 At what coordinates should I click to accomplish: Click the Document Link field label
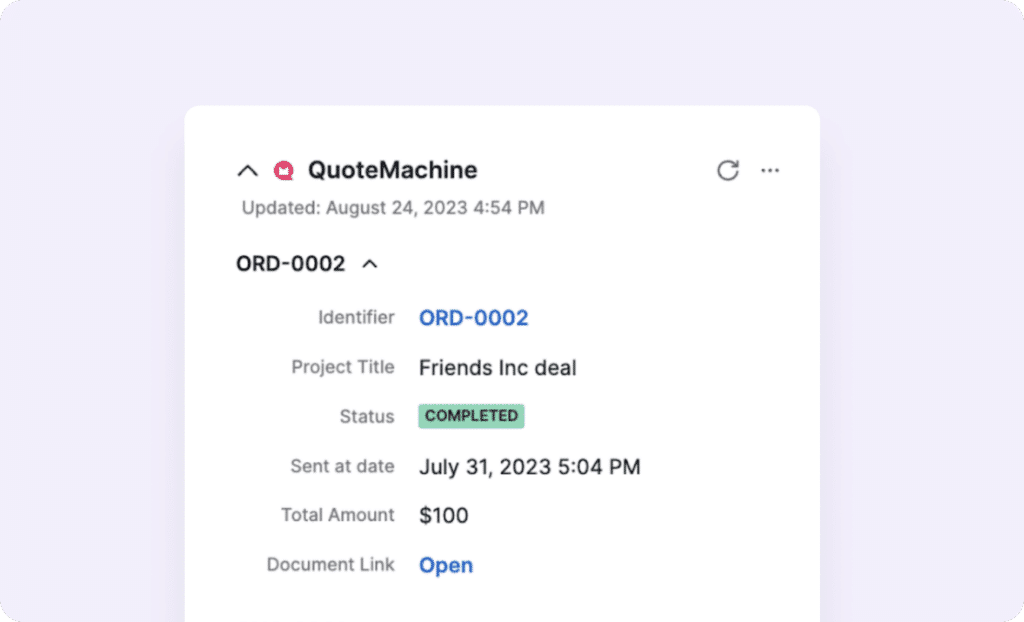[331, 565]
